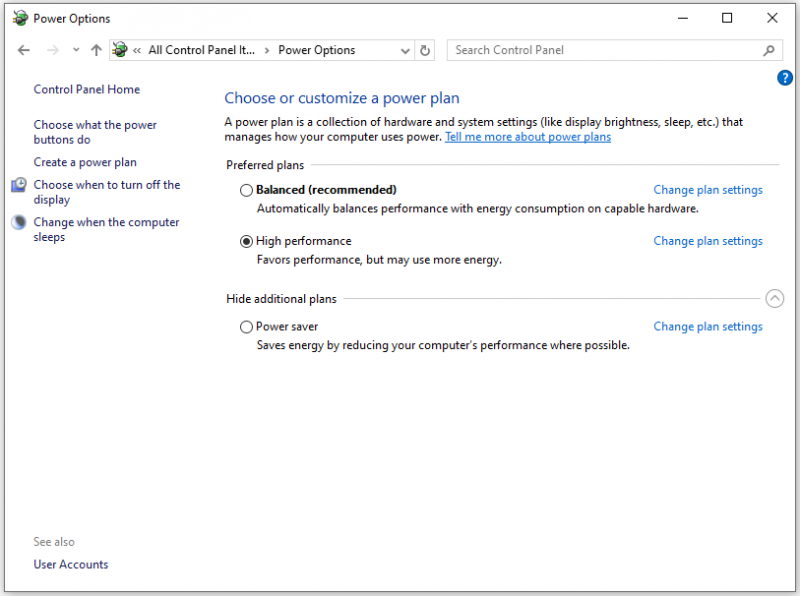Click the magnifier search icon
Screen dimensions: 800x596
click(769, 50)
